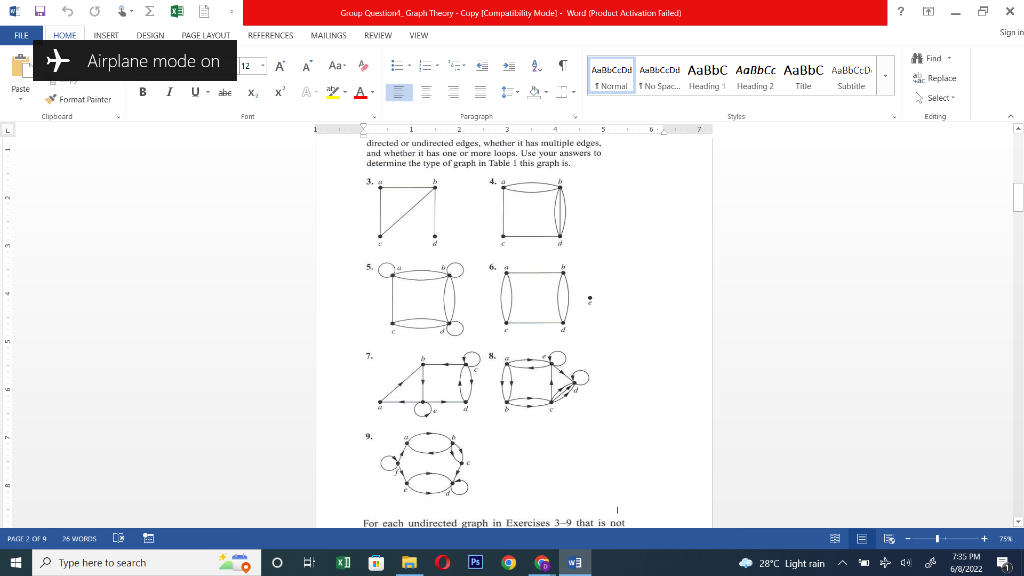
Task: Open Find in Editing group
Action: point(927,58)
